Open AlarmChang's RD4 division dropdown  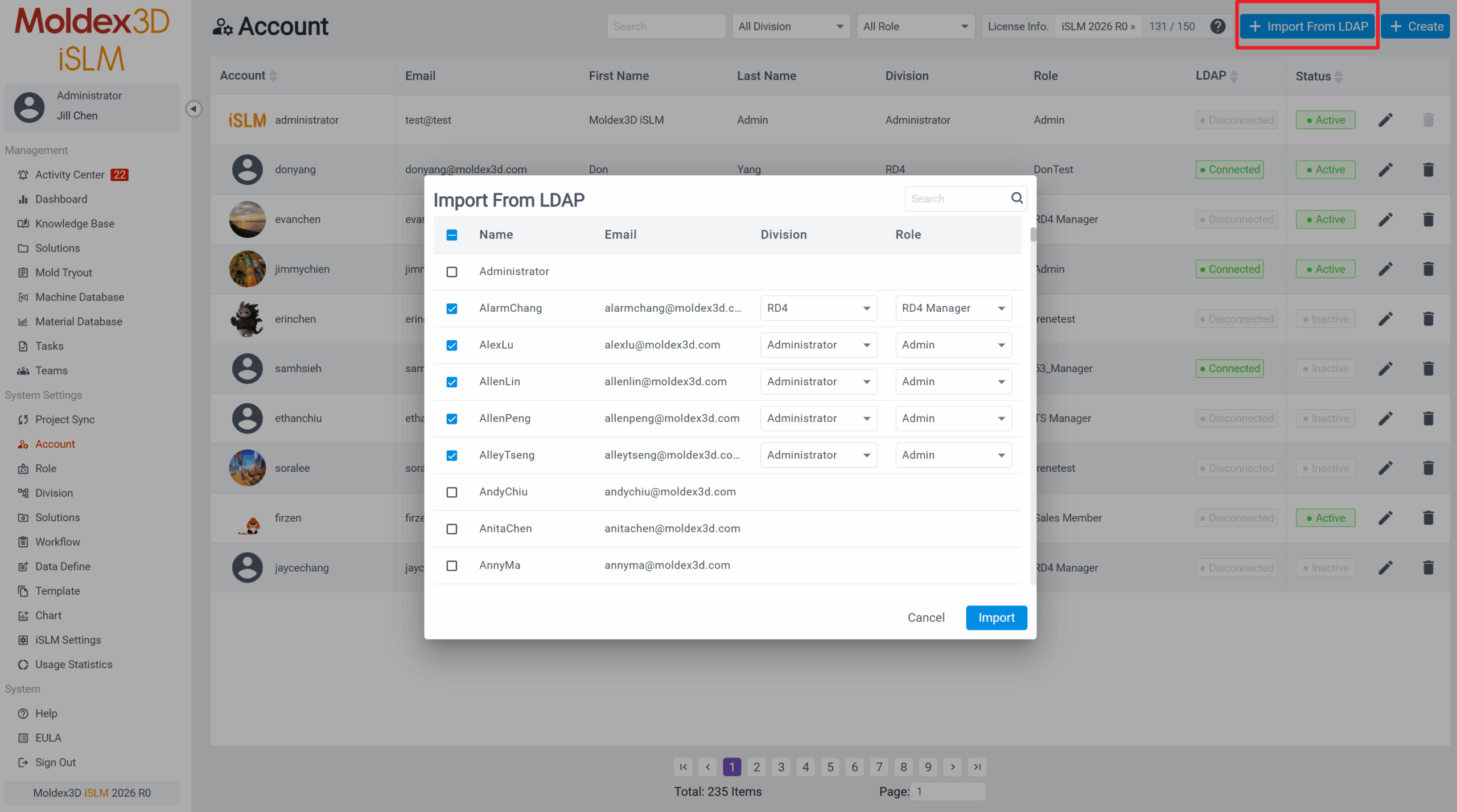[818, 308]
